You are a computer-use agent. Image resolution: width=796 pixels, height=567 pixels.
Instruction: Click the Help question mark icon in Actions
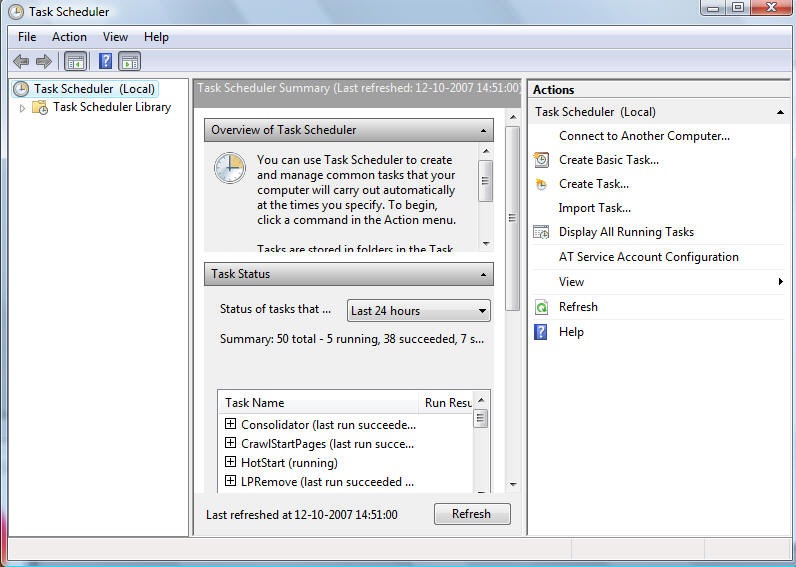click(x=541, y=332)
